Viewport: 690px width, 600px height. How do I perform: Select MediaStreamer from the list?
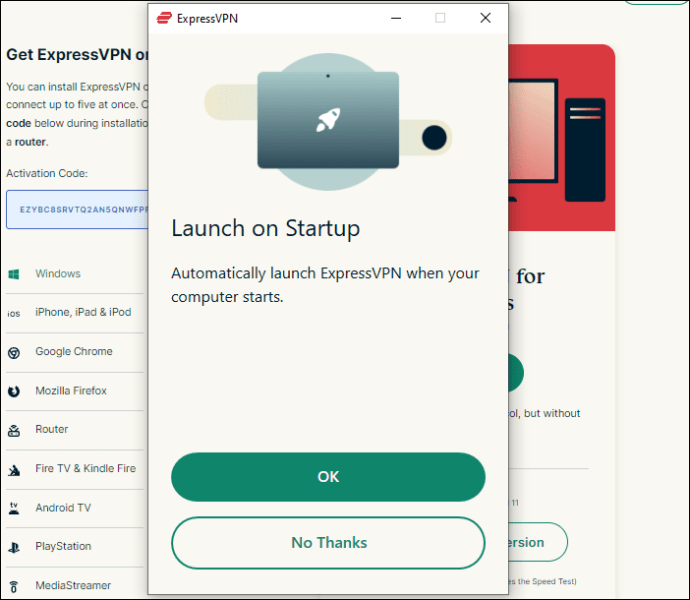pos(73,585)
